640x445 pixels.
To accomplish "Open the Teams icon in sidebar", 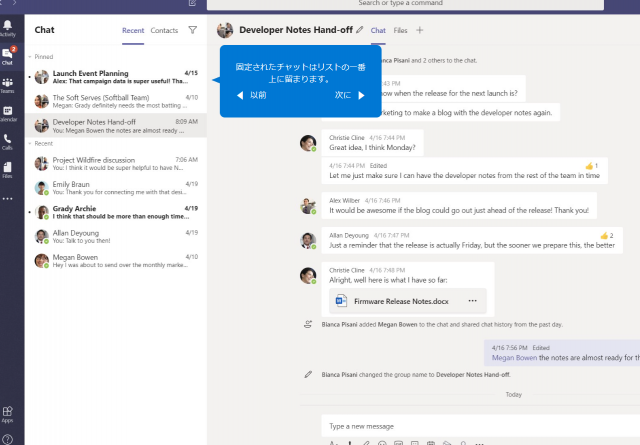I will point(7,85).
